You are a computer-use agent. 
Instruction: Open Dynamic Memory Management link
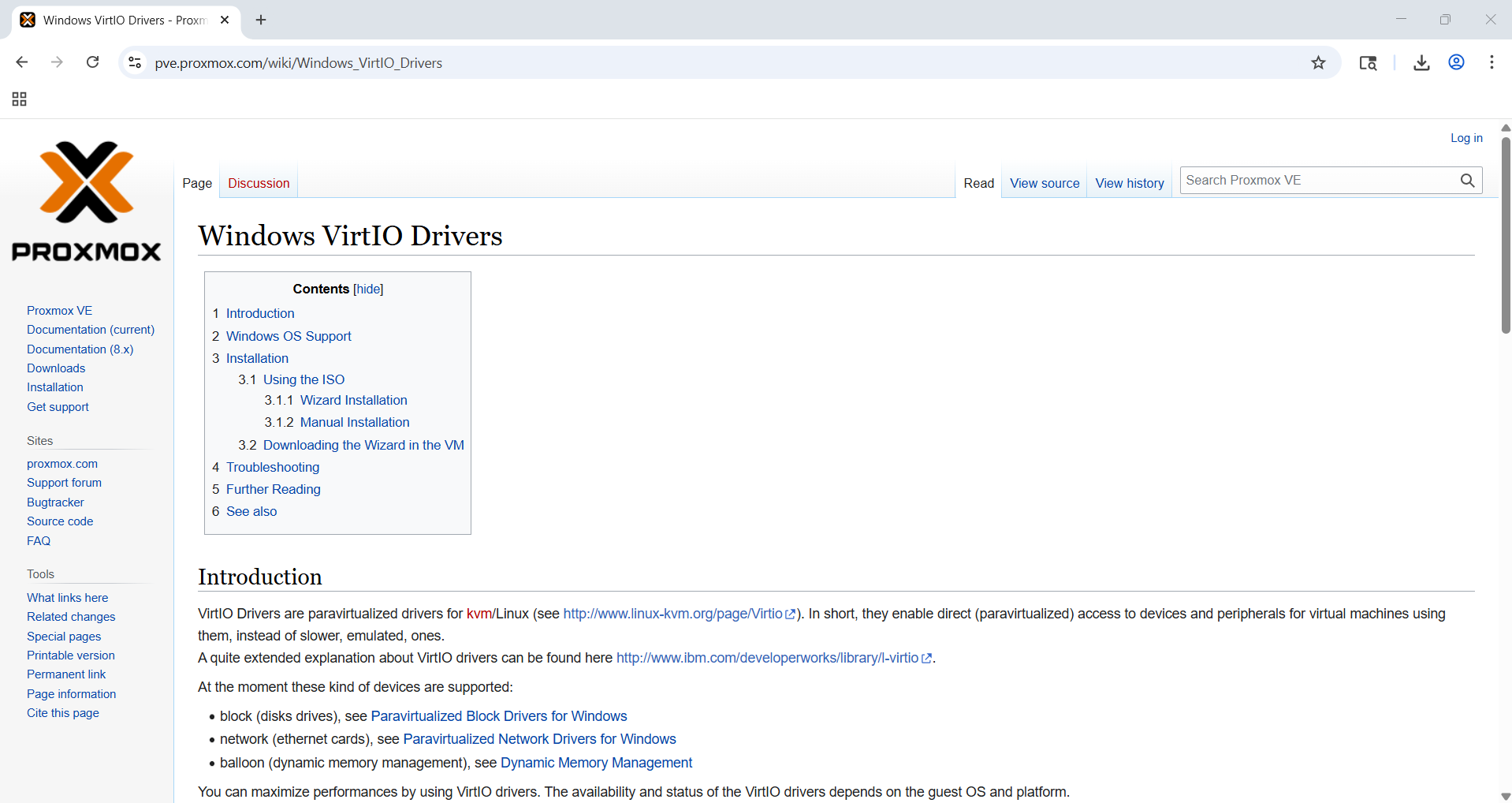(596, 763)
